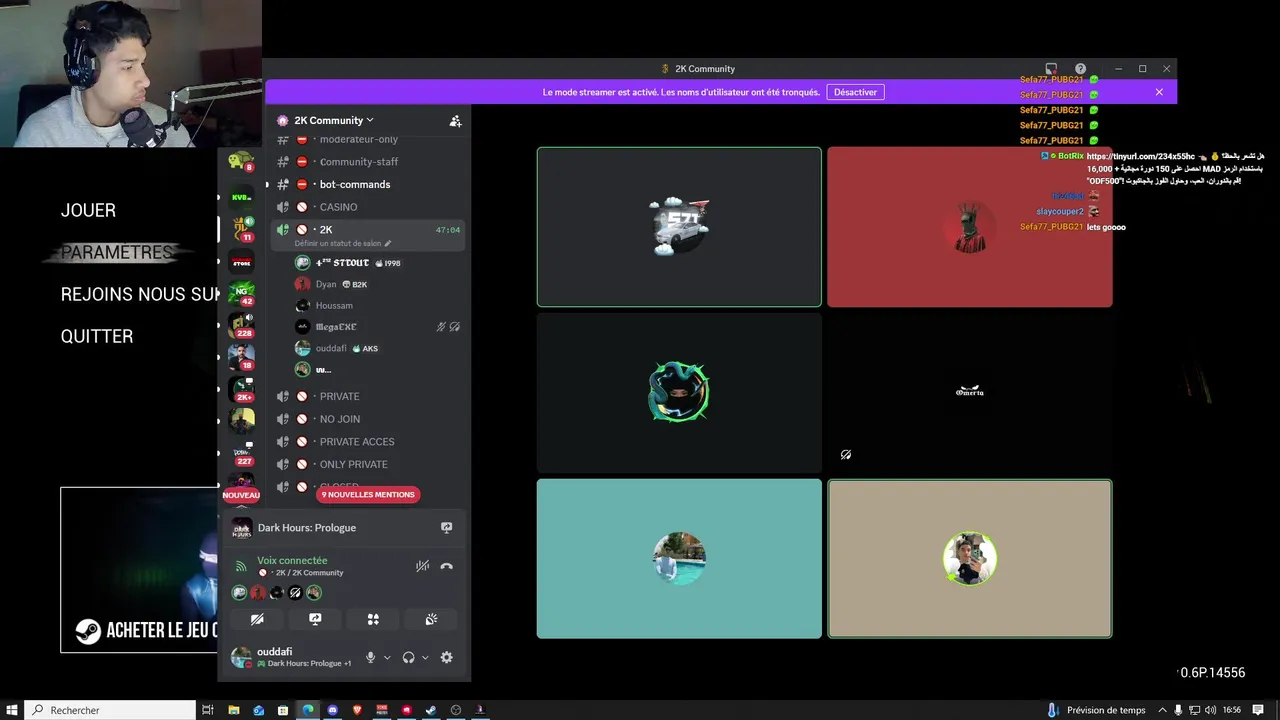Open the KVB server icon

point(241,197)
